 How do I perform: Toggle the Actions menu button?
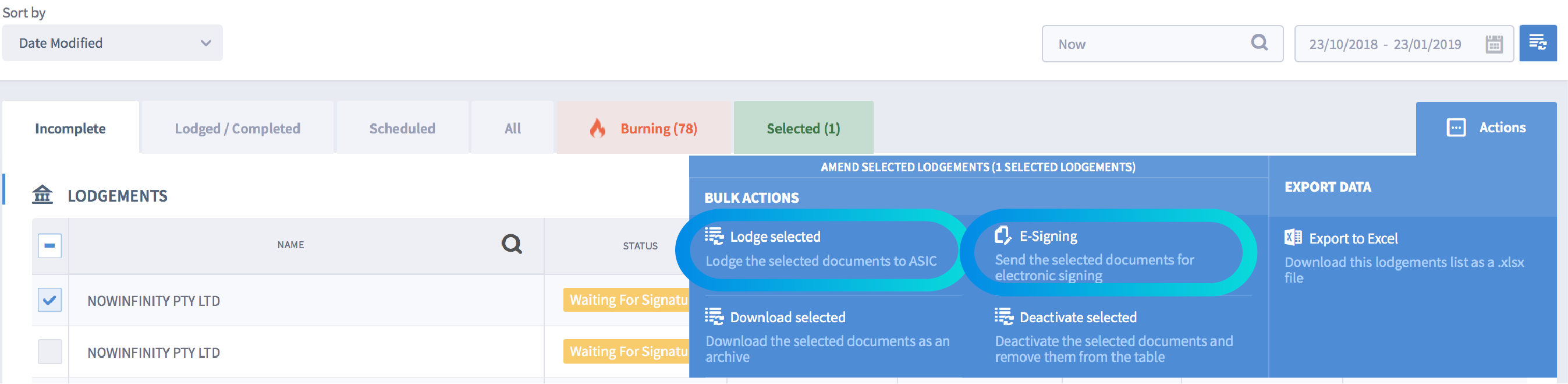(x=1486, y=128)
